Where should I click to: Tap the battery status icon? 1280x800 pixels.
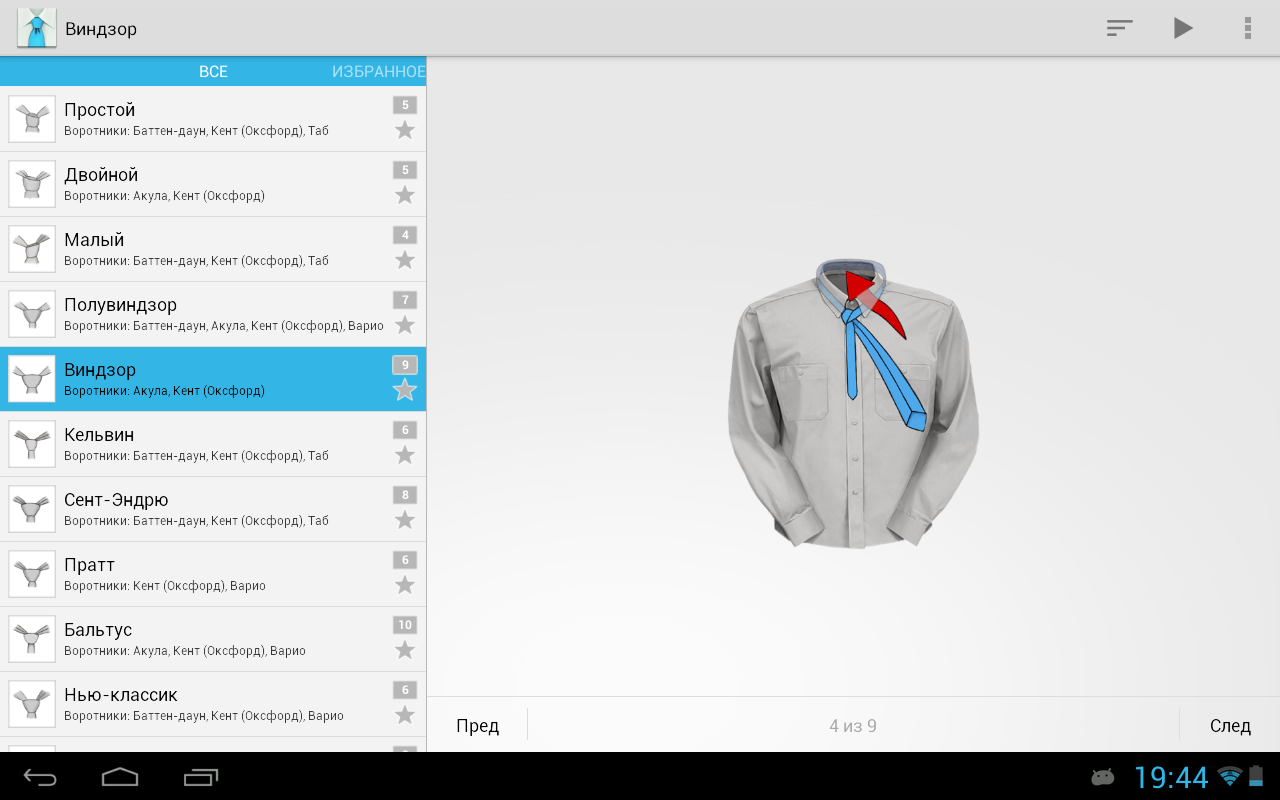(x=1256, y=776)
